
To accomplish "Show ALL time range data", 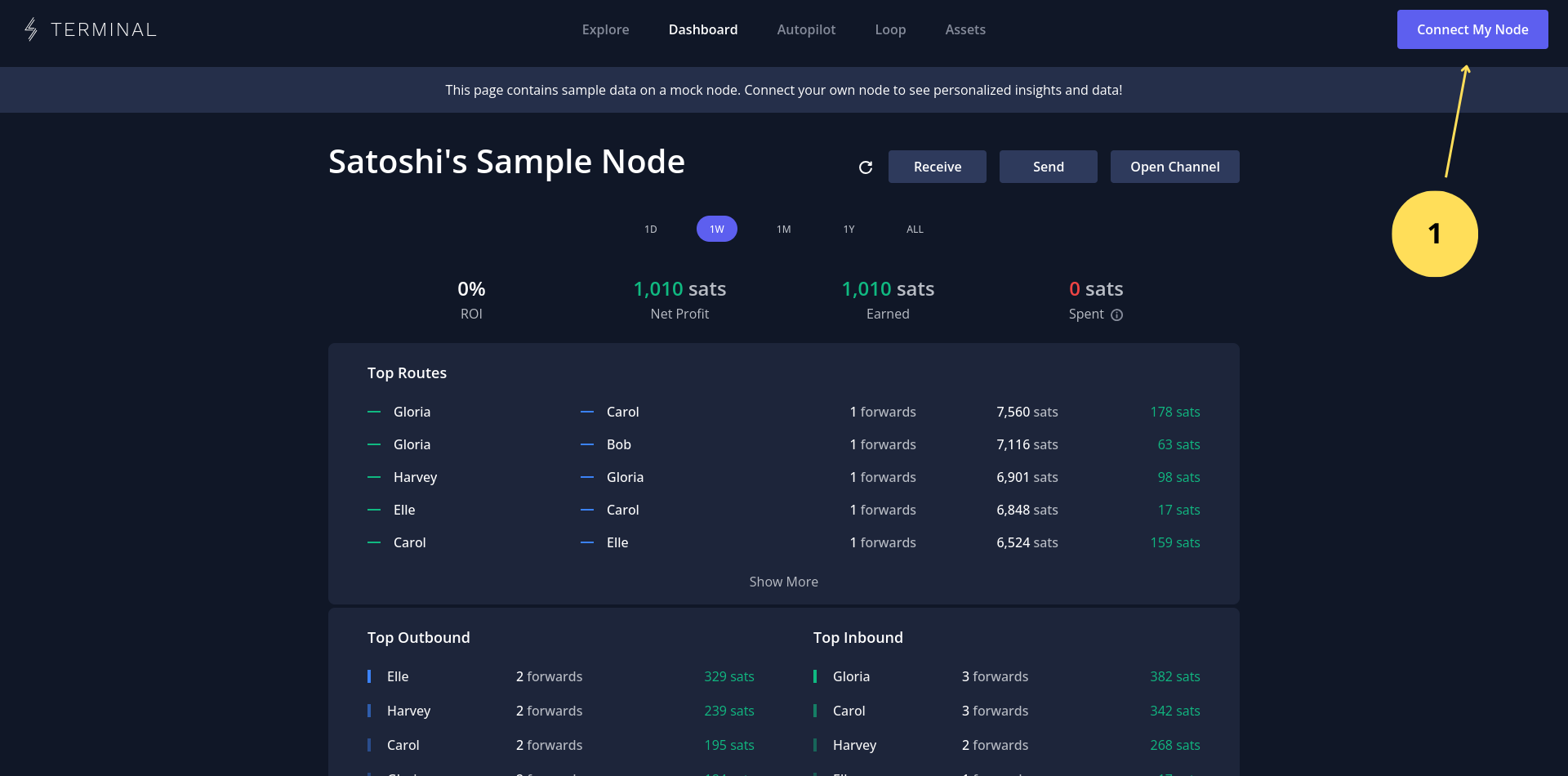I will [x=915, y=230].
